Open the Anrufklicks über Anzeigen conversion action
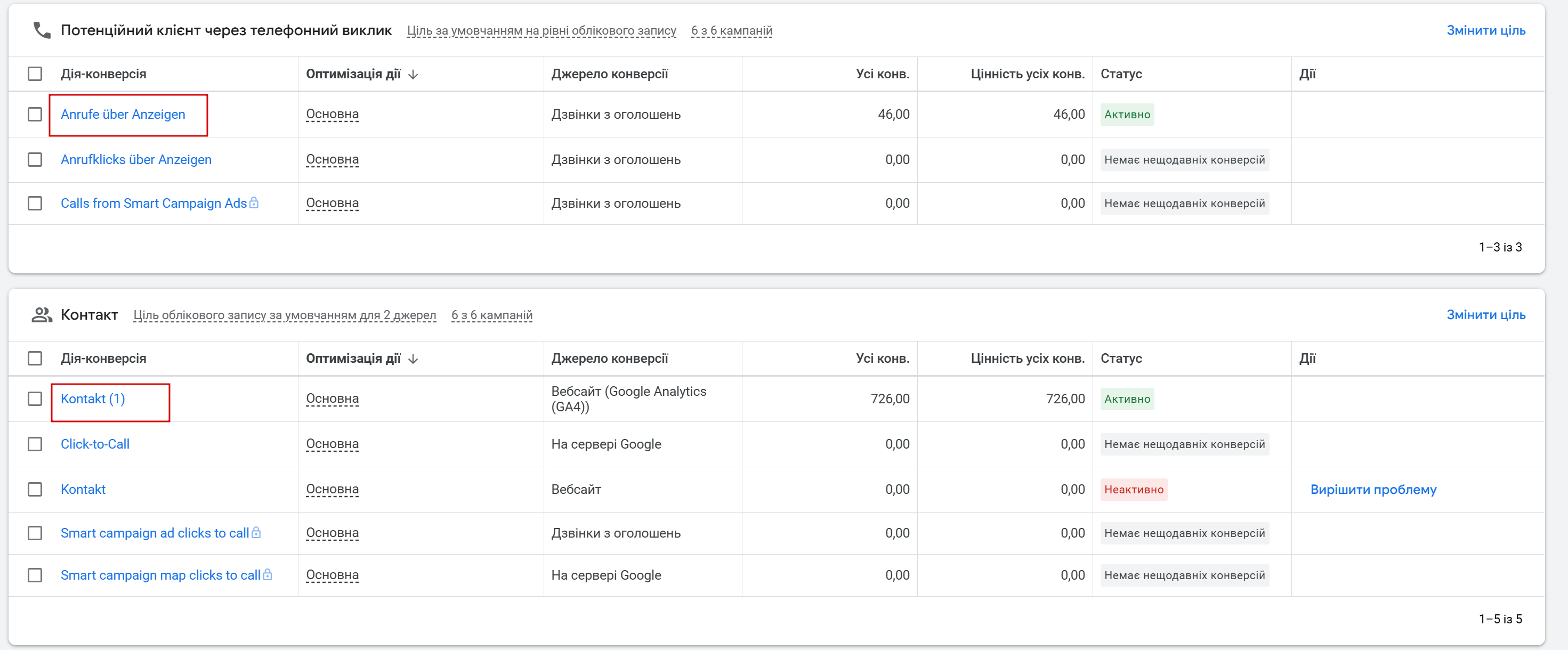 tap(136, 159)
